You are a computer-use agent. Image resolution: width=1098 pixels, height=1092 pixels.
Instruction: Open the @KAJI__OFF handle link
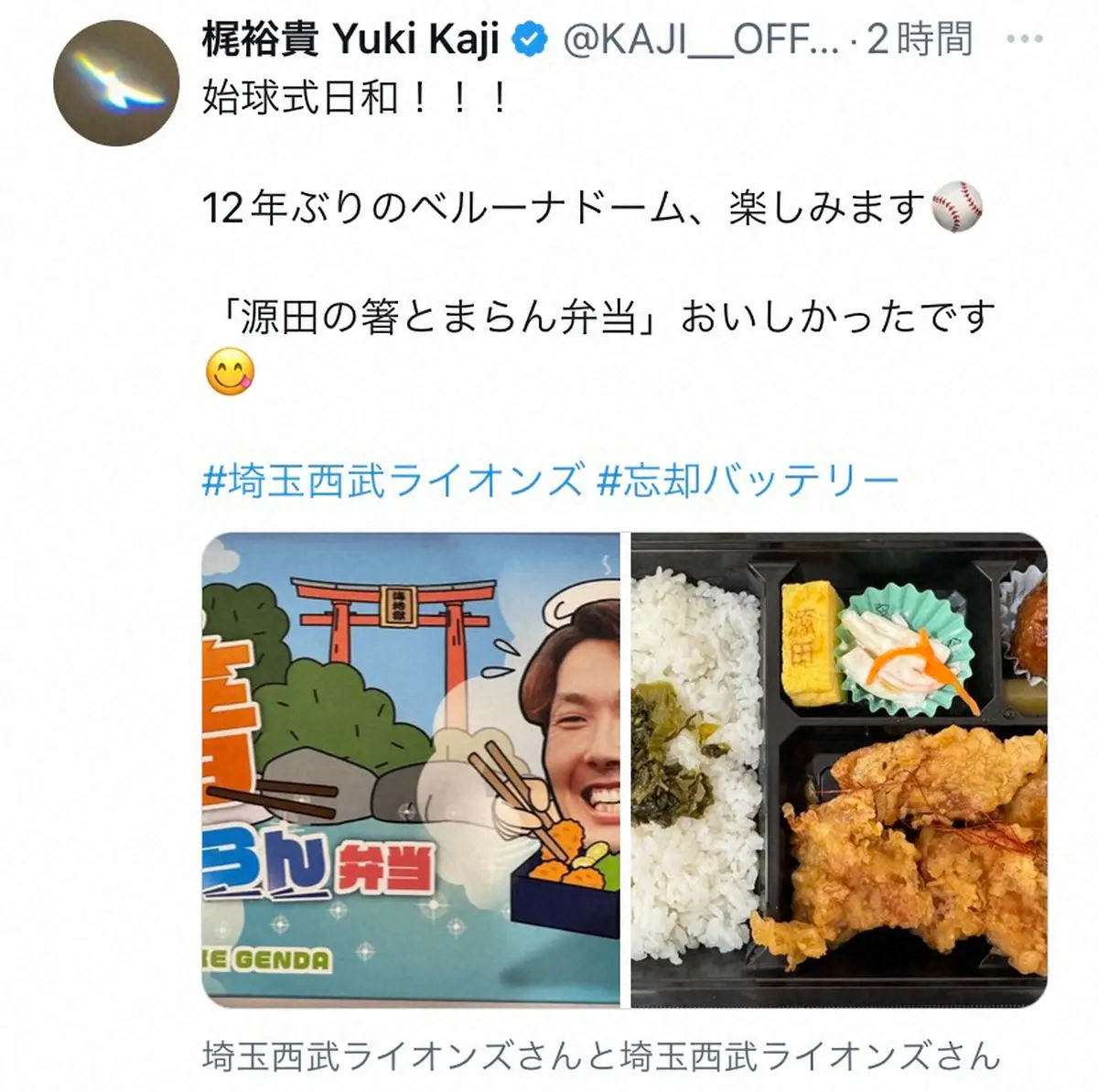[x=700, y=39]
